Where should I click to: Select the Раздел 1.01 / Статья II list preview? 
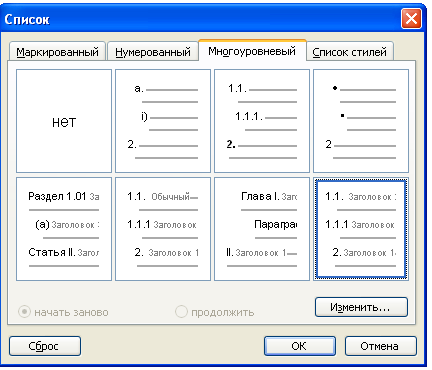coord(64,229)
